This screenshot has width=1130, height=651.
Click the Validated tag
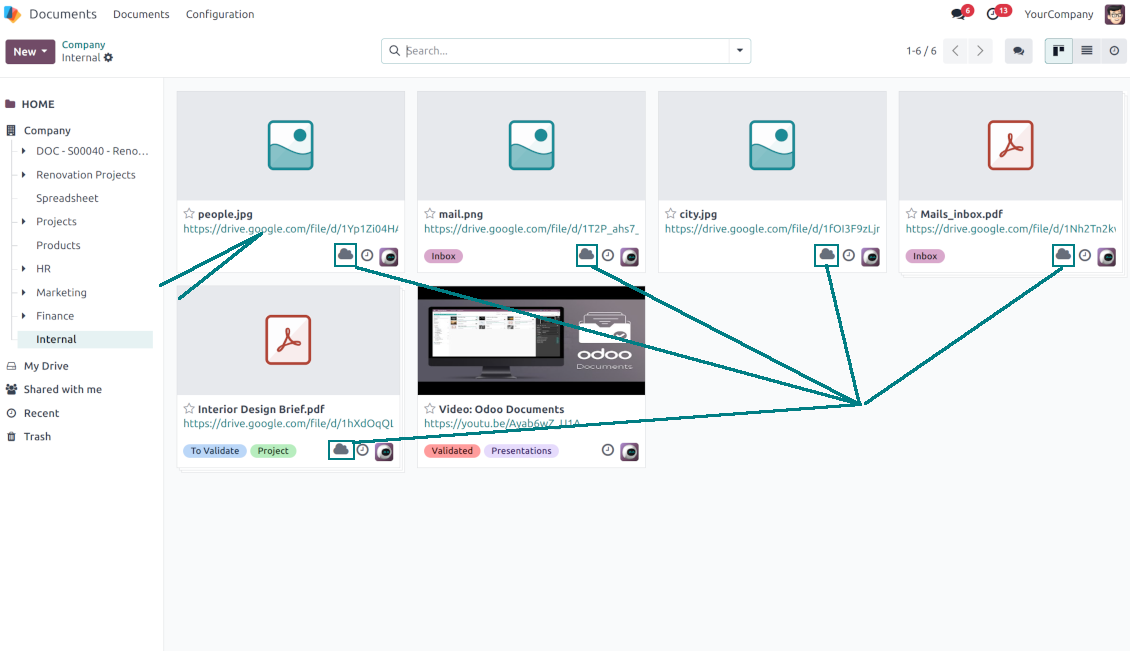pos(452,451)
